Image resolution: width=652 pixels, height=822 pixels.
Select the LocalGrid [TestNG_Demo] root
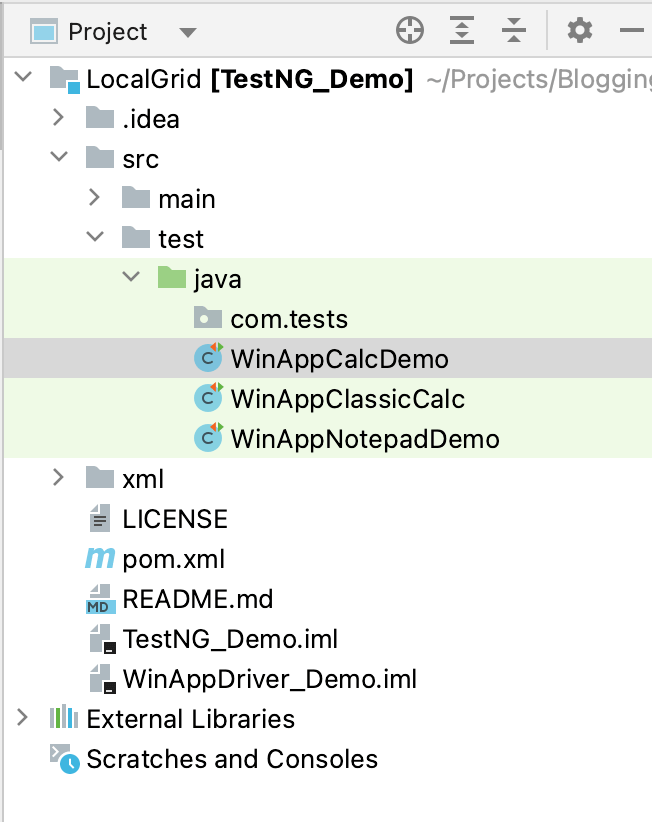click(x=250, y=80)
